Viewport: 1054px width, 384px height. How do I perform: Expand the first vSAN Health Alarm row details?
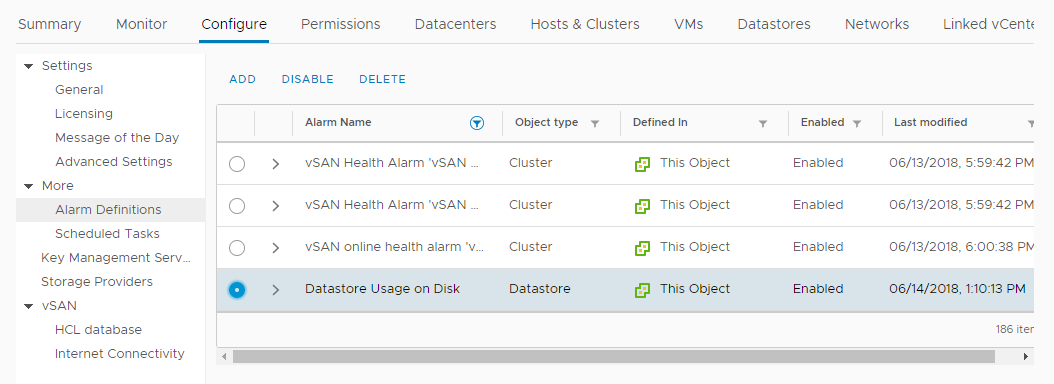pos(275,164)
